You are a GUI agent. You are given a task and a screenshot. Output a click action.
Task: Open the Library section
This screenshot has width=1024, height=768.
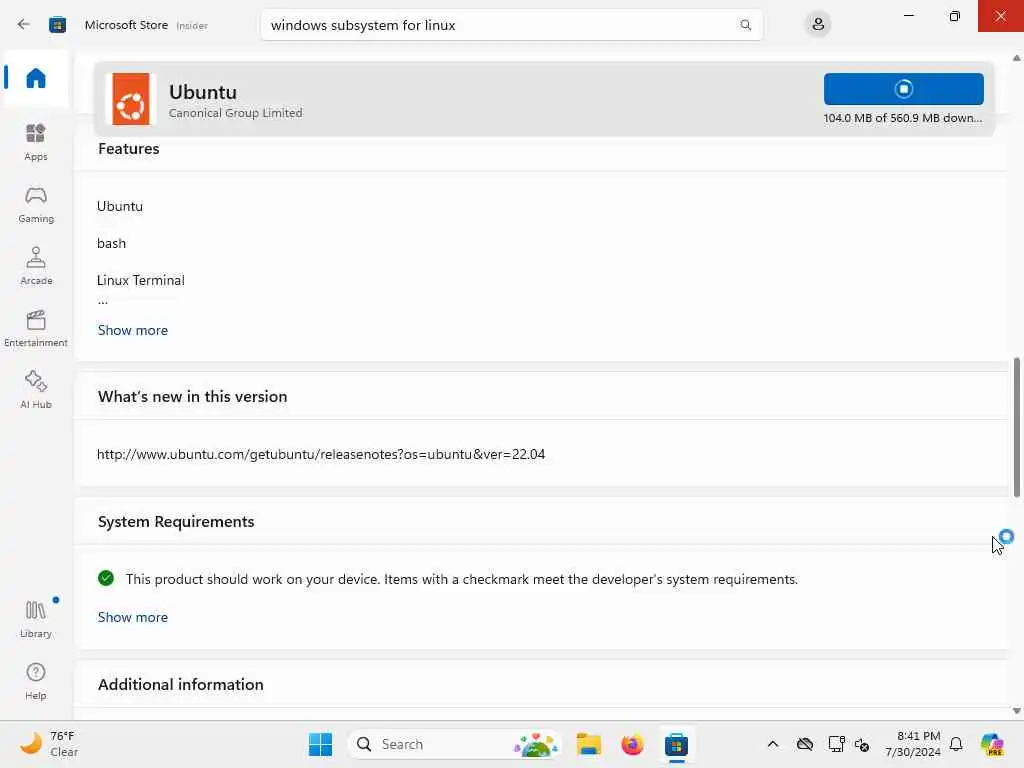click(36, 619)
